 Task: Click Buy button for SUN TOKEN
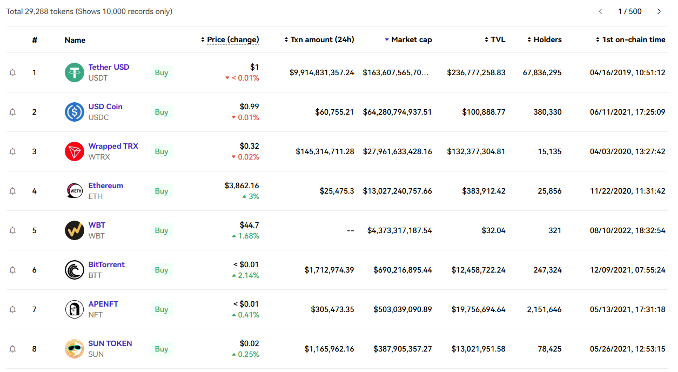(161, 349)
